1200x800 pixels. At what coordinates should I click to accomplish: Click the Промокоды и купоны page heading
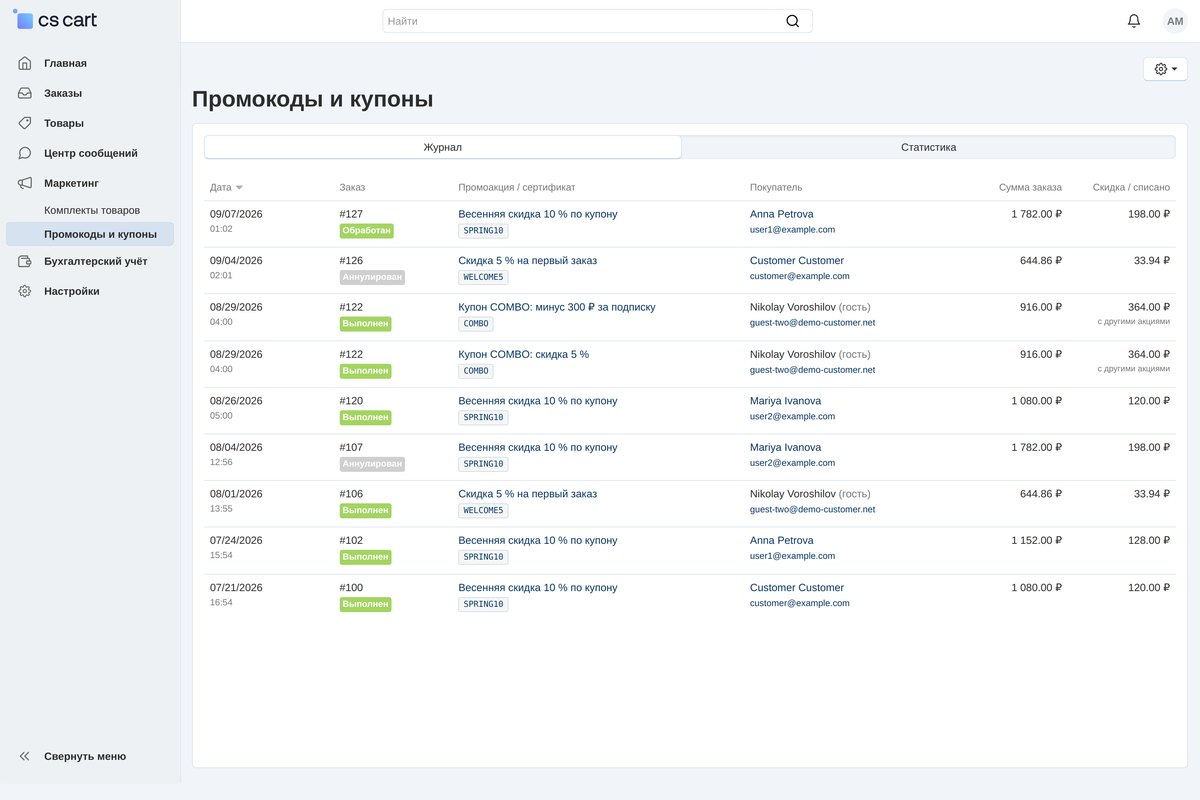(313, 100)
